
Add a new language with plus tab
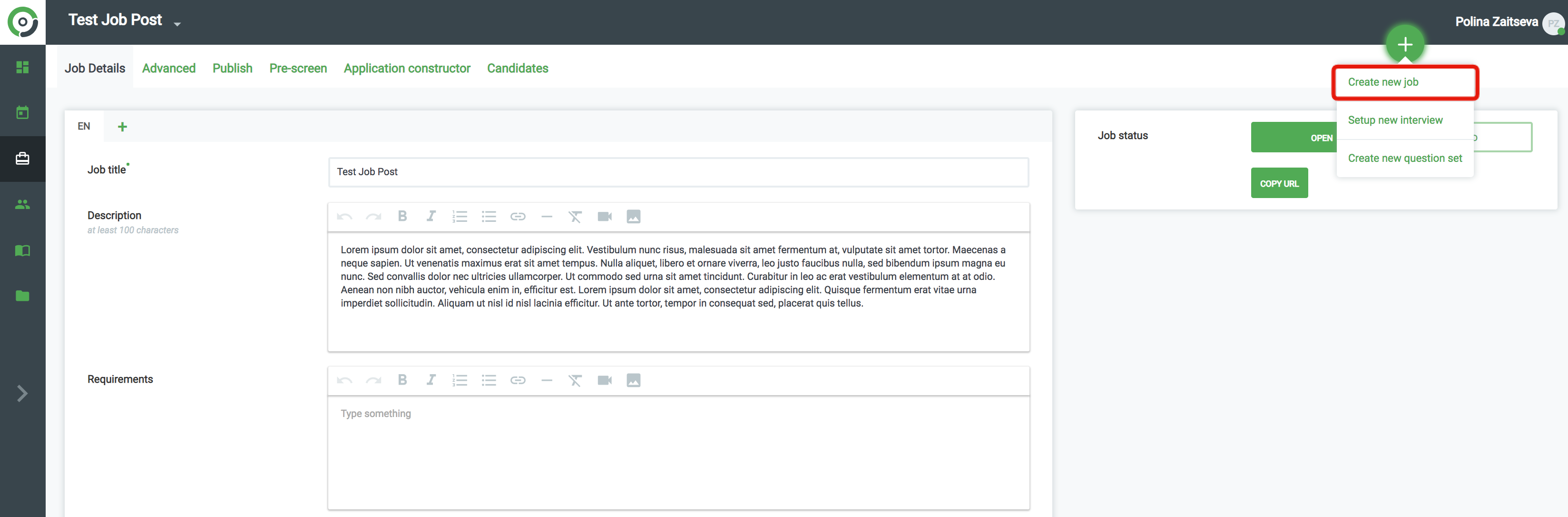122,127
